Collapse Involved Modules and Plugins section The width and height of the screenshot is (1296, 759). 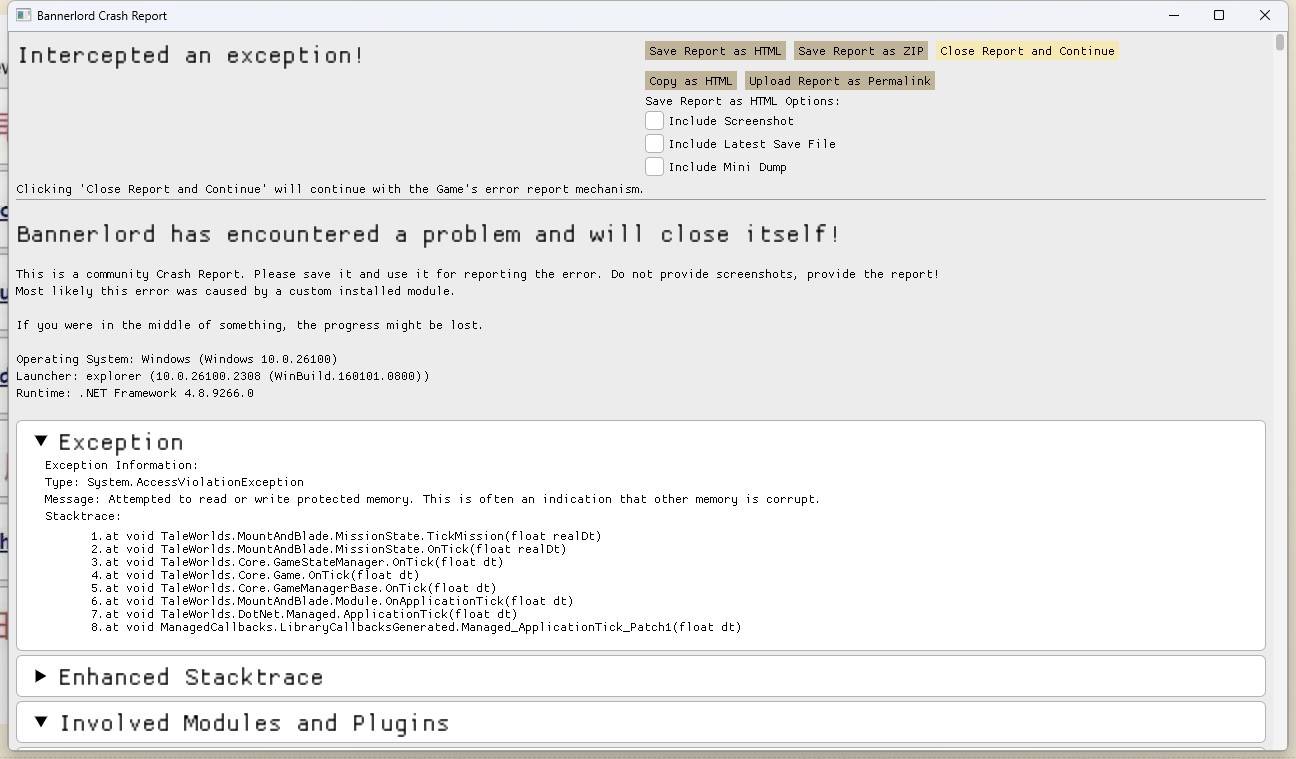click(x=41, y=722)
